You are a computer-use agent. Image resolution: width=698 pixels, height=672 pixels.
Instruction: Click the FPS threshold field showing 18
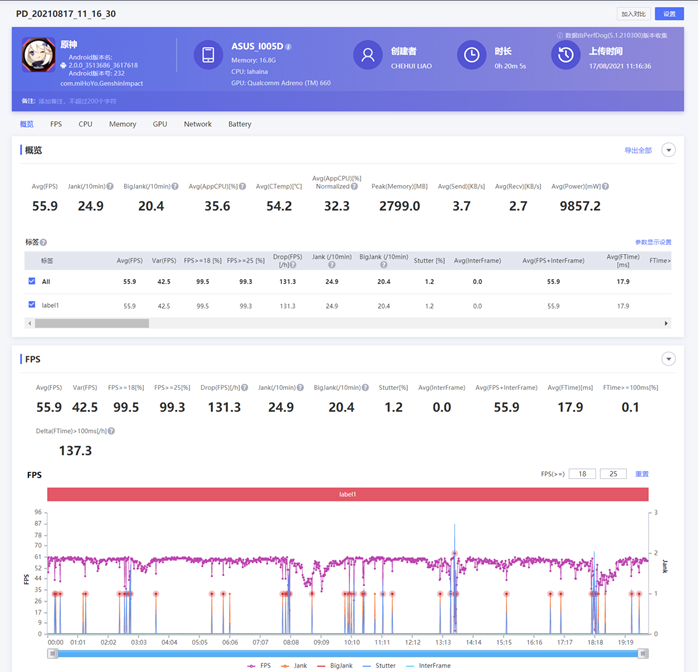582,474
